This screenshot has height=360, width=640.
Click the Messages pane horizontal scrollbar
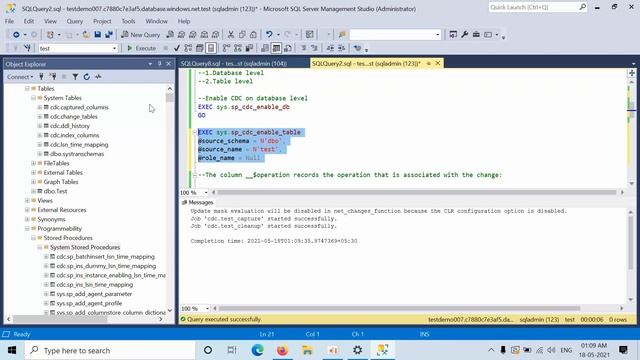(x=400, y=309)
